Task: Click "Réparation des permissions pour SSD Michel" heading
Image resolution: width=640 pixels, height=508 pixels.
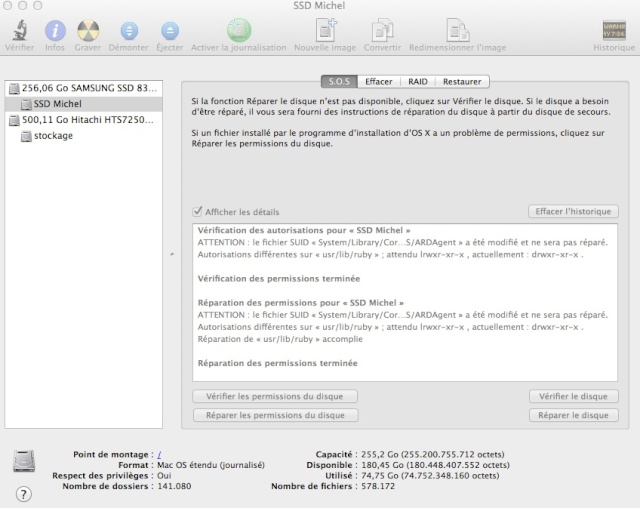Action: [301, 303]
